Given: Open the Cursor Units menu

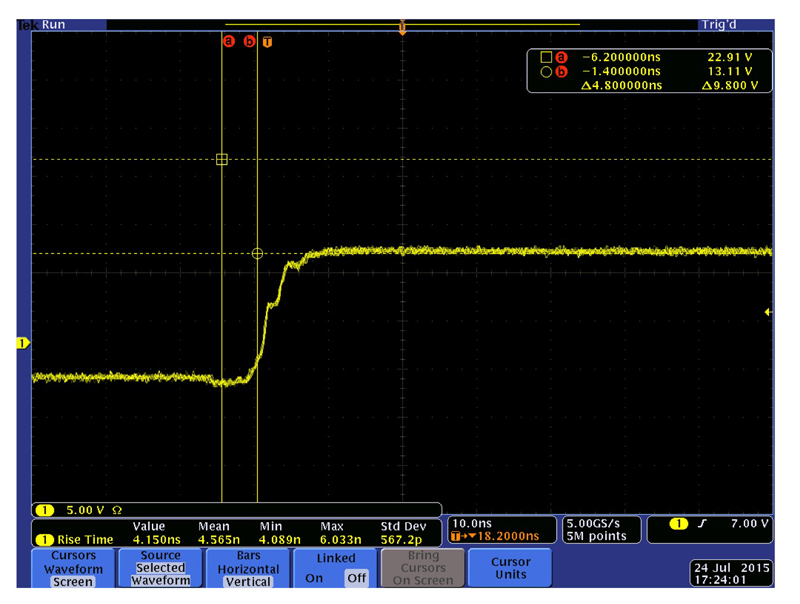Looking at the screenshot, I should [x=510, y=568].
